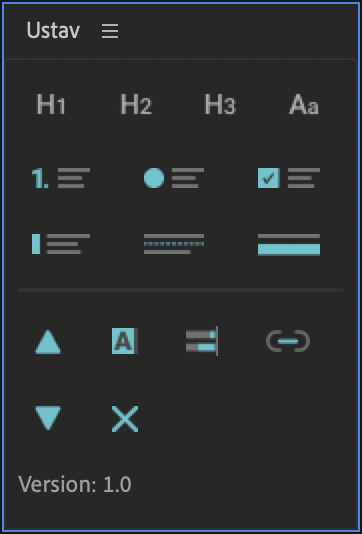
Task: Click the horizontal separator line
Action: (x=181, y=290)
